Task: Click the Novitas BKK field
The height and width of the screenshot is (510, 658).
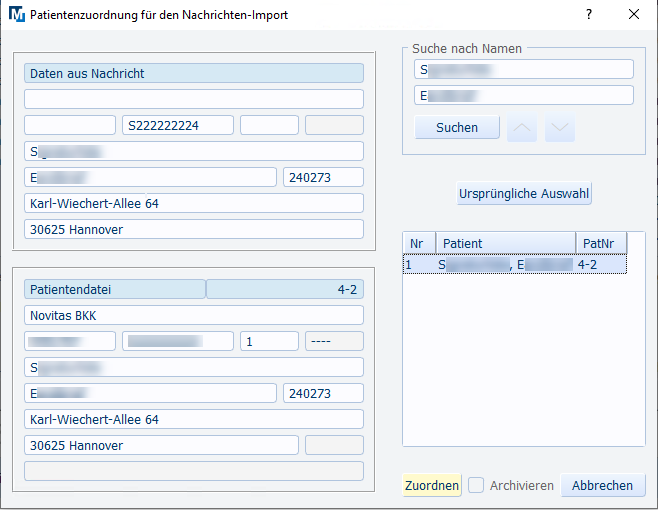Action: click(194, 315)
